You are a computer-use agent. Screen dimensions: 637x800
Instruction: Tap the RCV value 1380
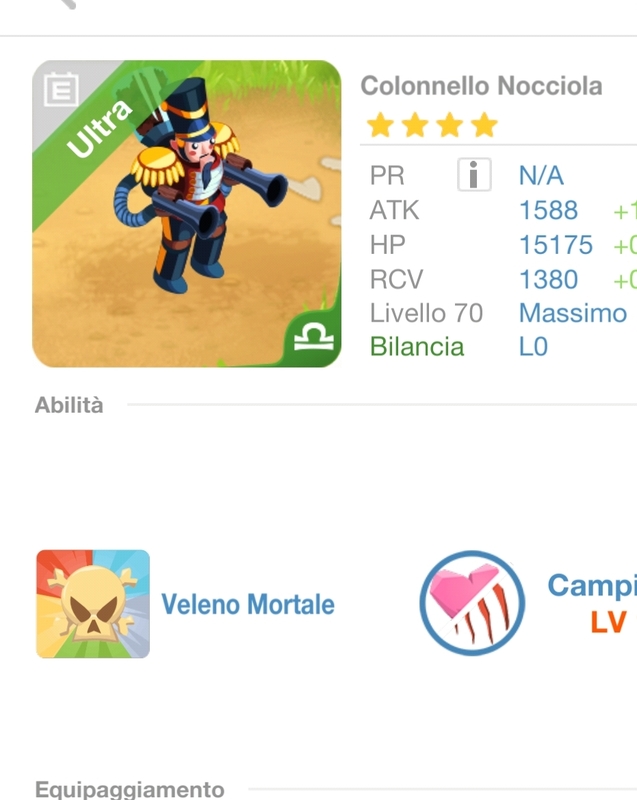[x=548, y=280]
